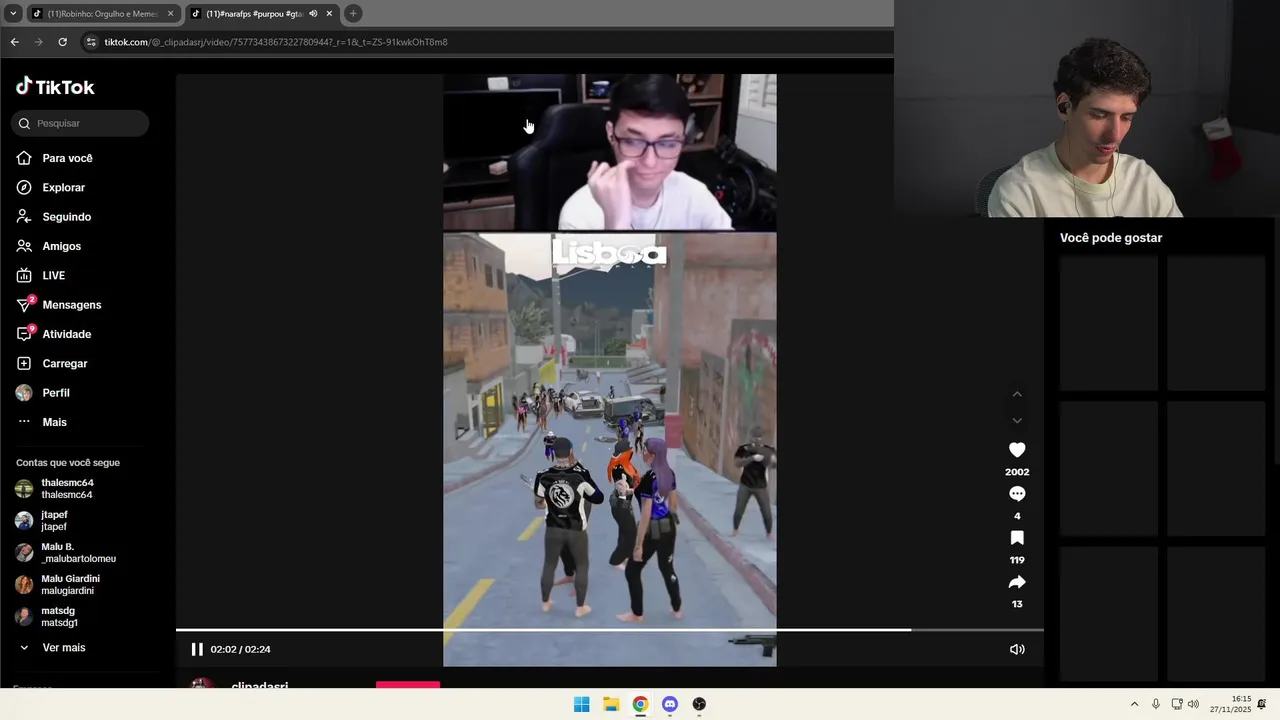Open the notification bell in tray

pos(1262,704)
